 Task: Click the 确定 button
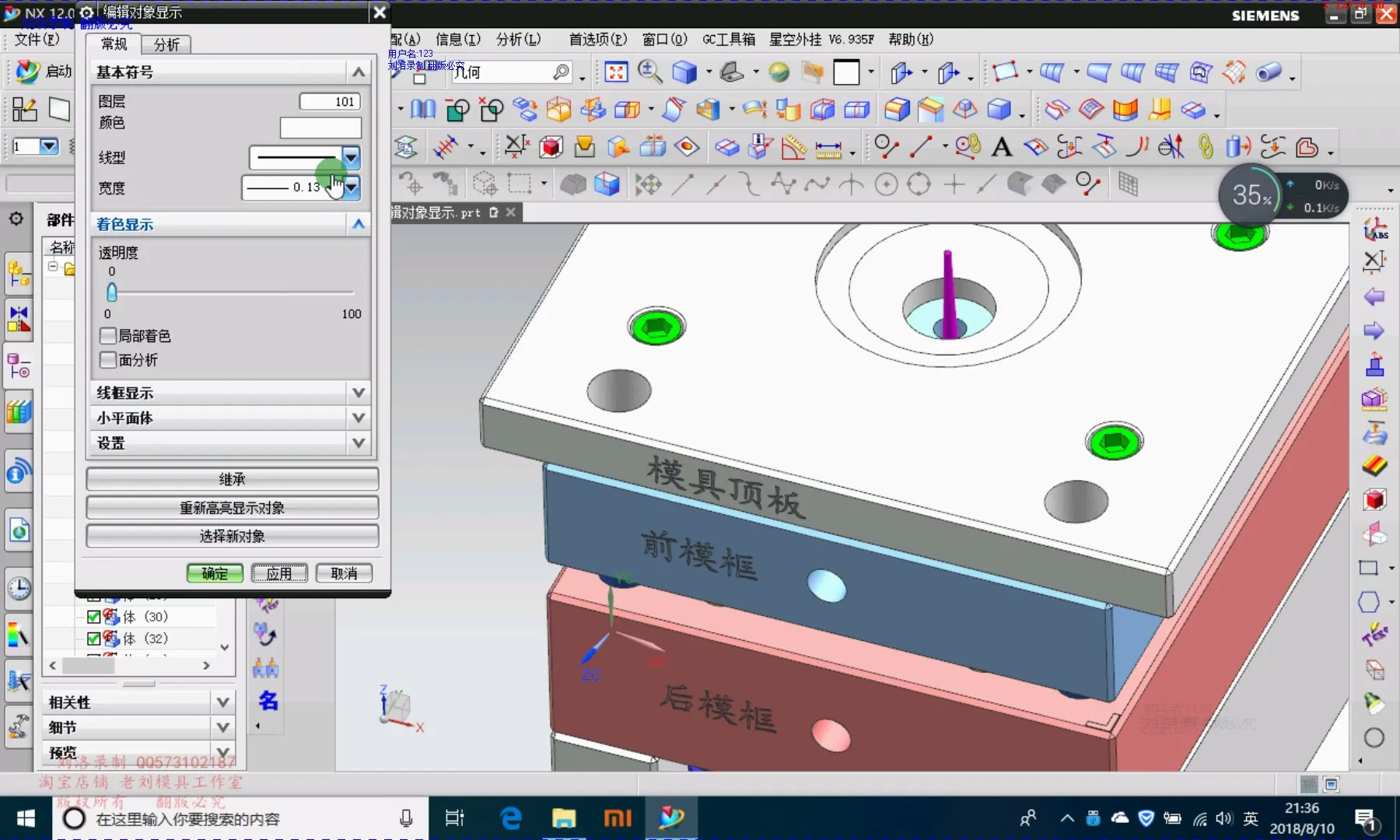pyautogui.click(x=215, y=573)
